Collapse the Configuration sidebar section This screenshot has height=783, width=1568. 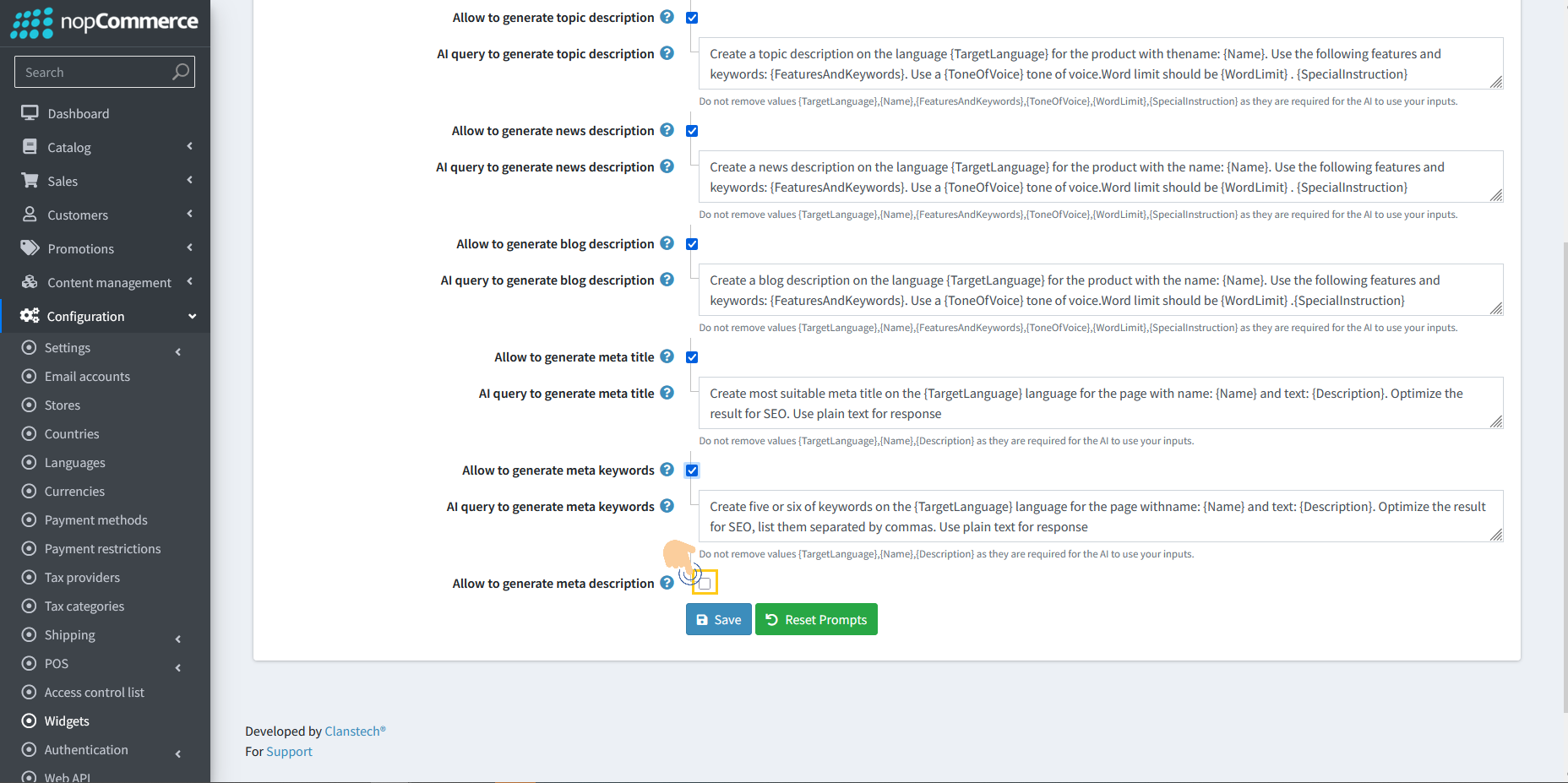pos(85,315)
